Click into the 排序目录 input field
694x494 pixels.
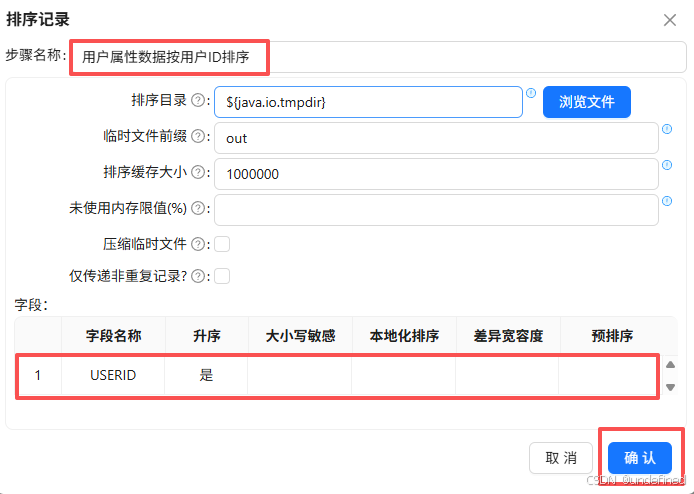tap(368, 102)
